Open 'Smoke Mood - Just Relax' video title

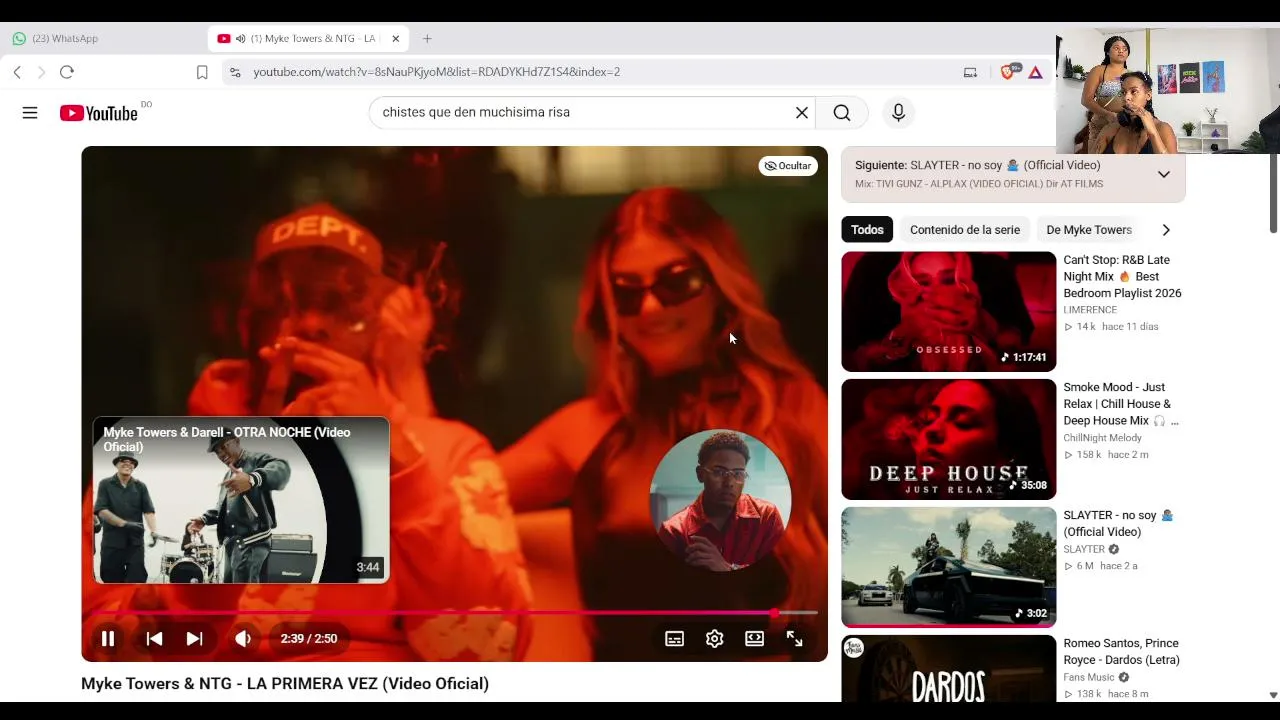(x=1121, y=404)
